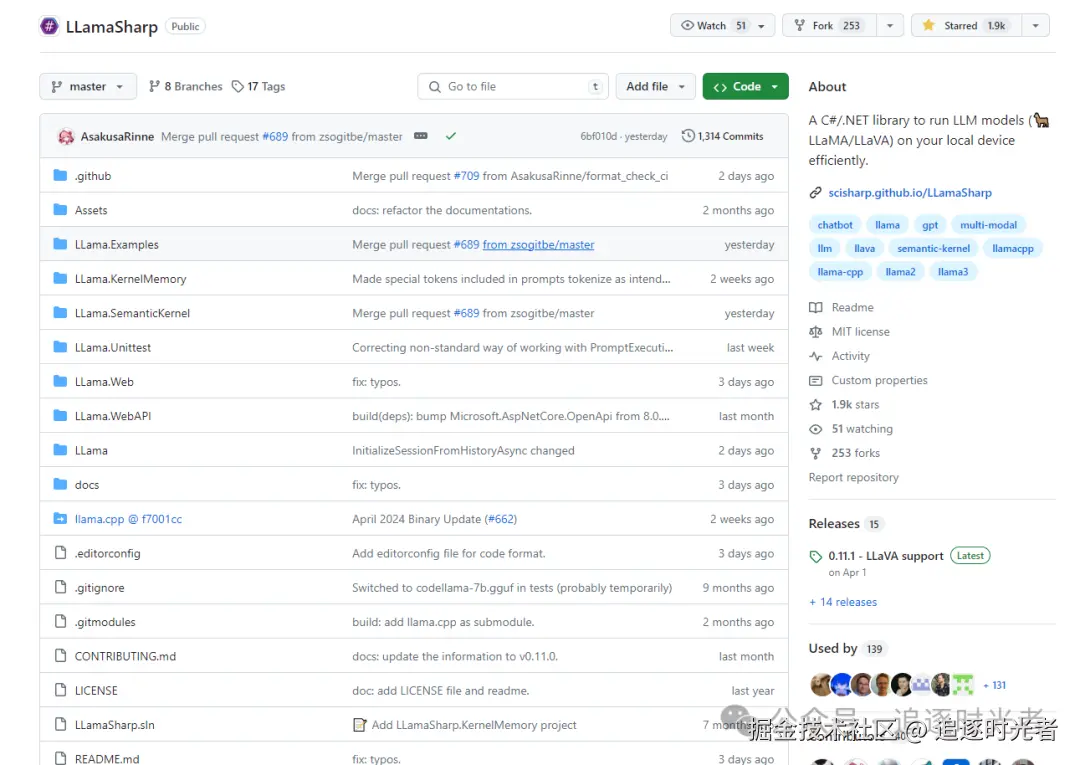Viewport: 1080px width, 765px height.
Task: View the 17 Tags link
Action: [x=258, y=87]
